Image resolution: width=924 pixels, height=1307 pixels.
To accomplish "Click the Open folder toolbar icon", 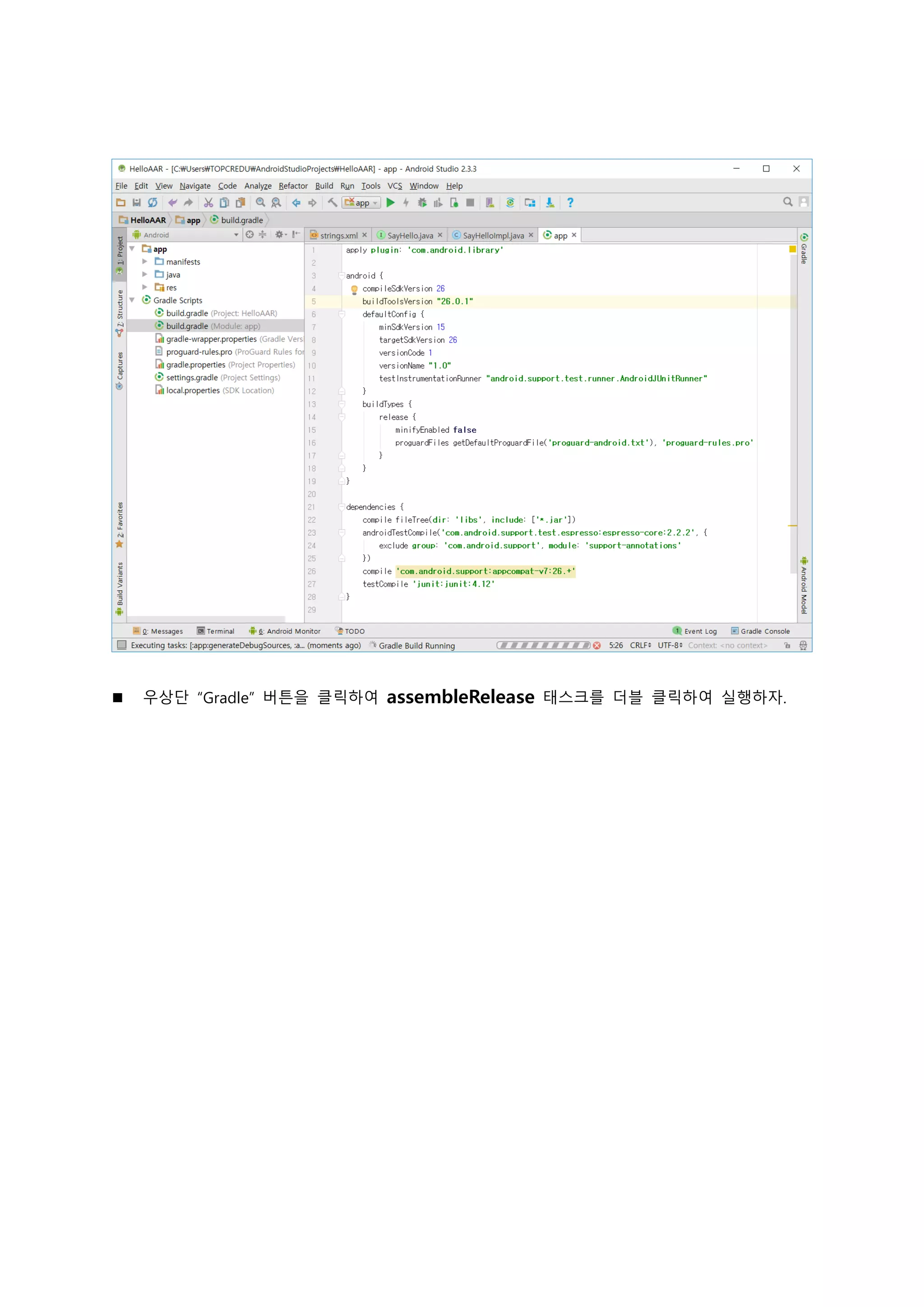I will (120, 203).
